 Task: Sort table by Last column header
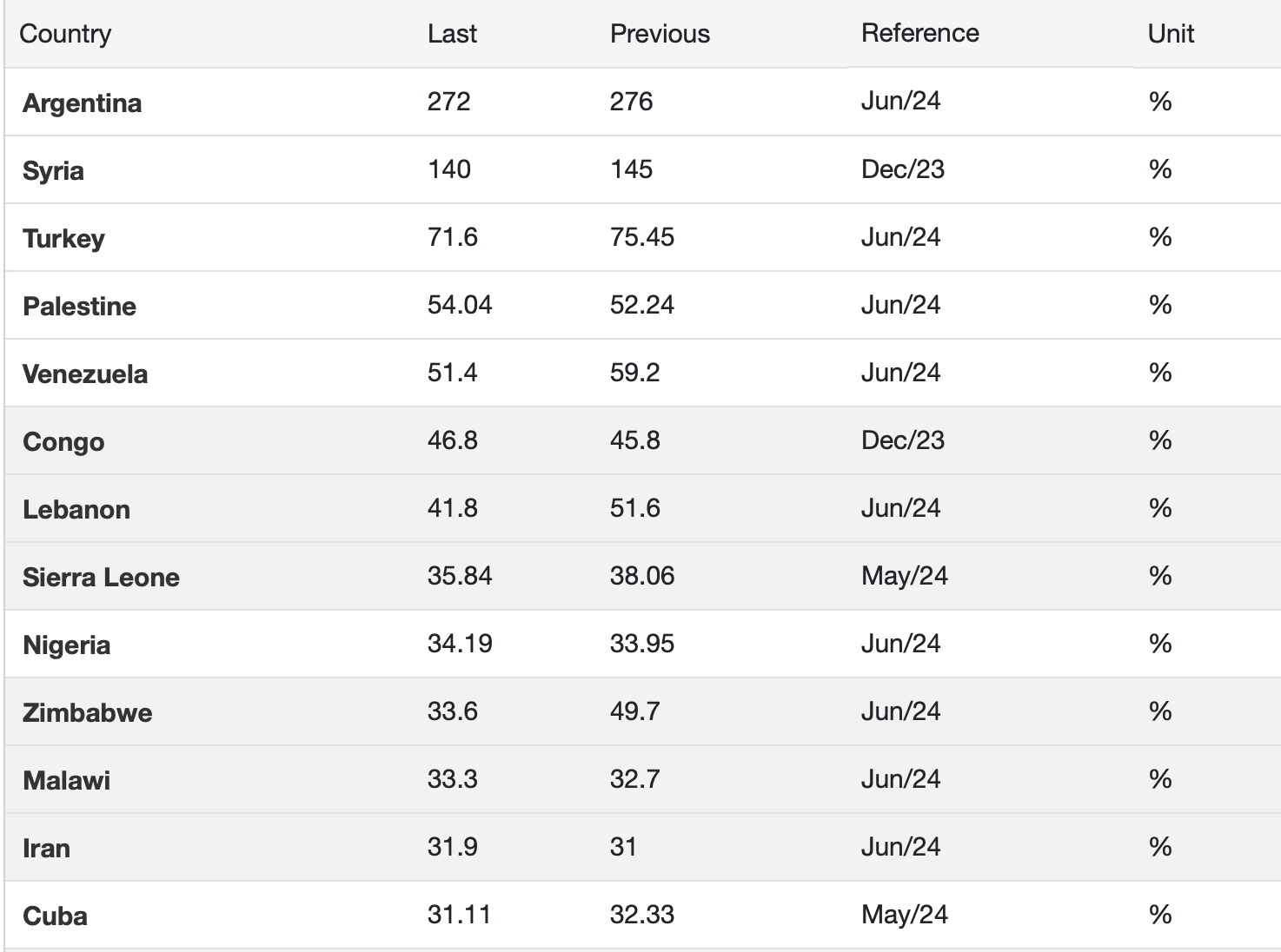click(452, 34)
